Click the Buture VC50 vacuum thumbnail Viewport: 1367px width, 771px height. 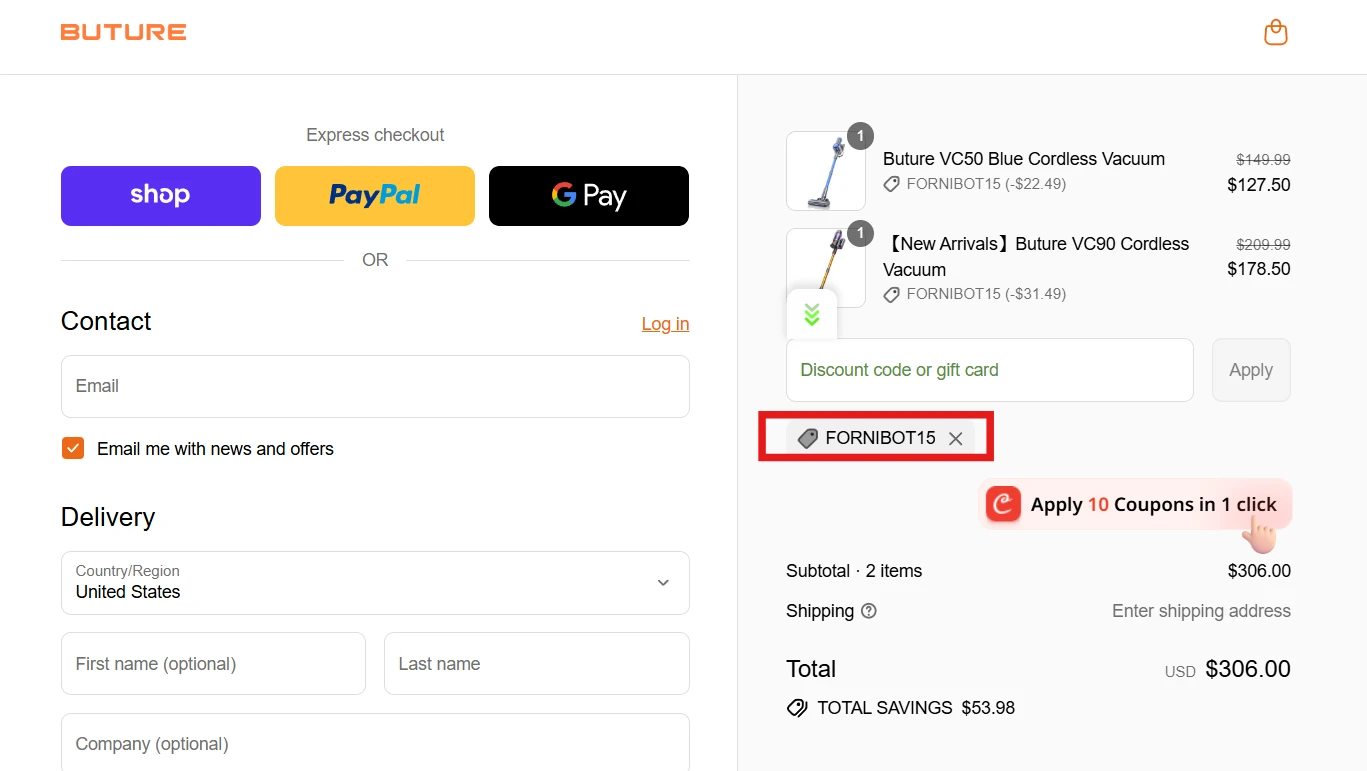[826, 171]
